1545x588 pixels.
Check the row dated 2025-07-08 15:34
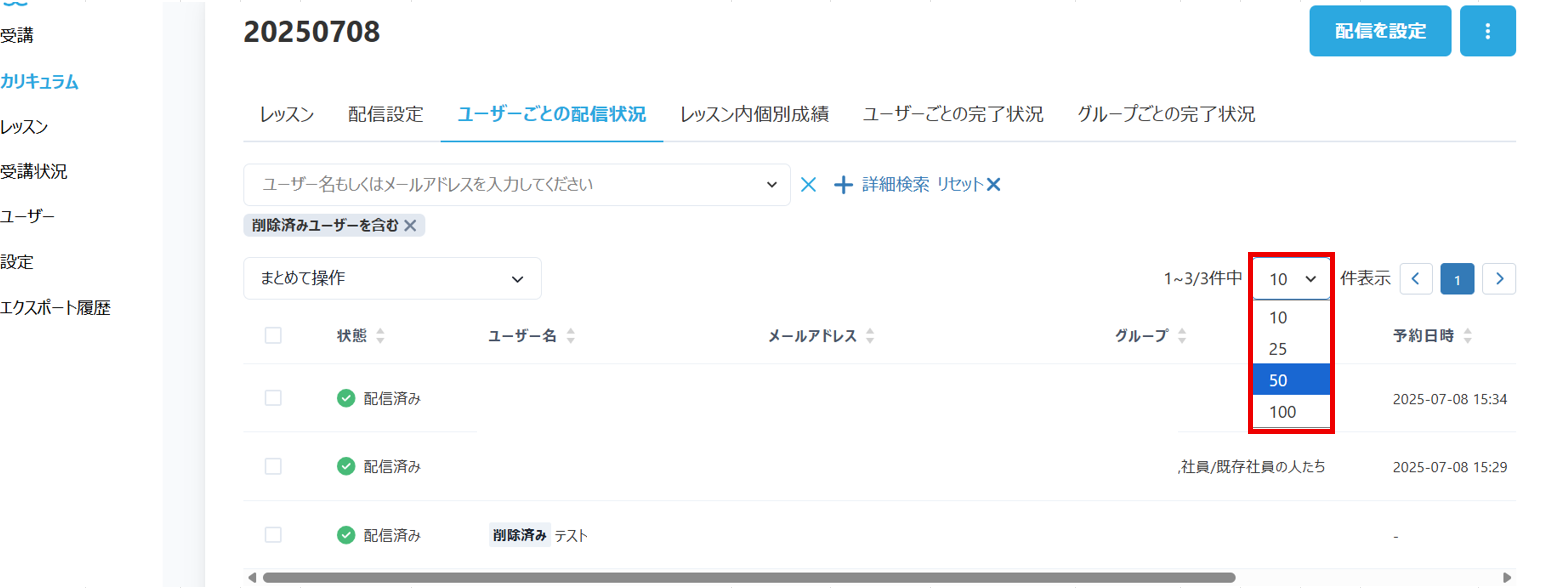[273, 398]
